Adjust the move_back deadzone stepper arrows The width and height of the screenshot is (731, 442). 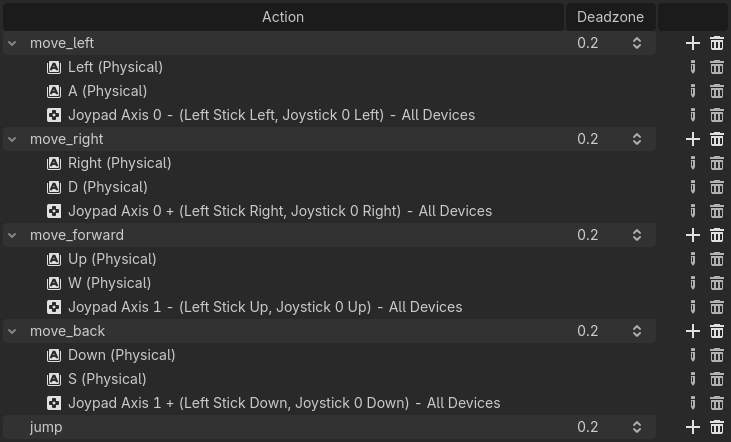[x=637, y=331]
